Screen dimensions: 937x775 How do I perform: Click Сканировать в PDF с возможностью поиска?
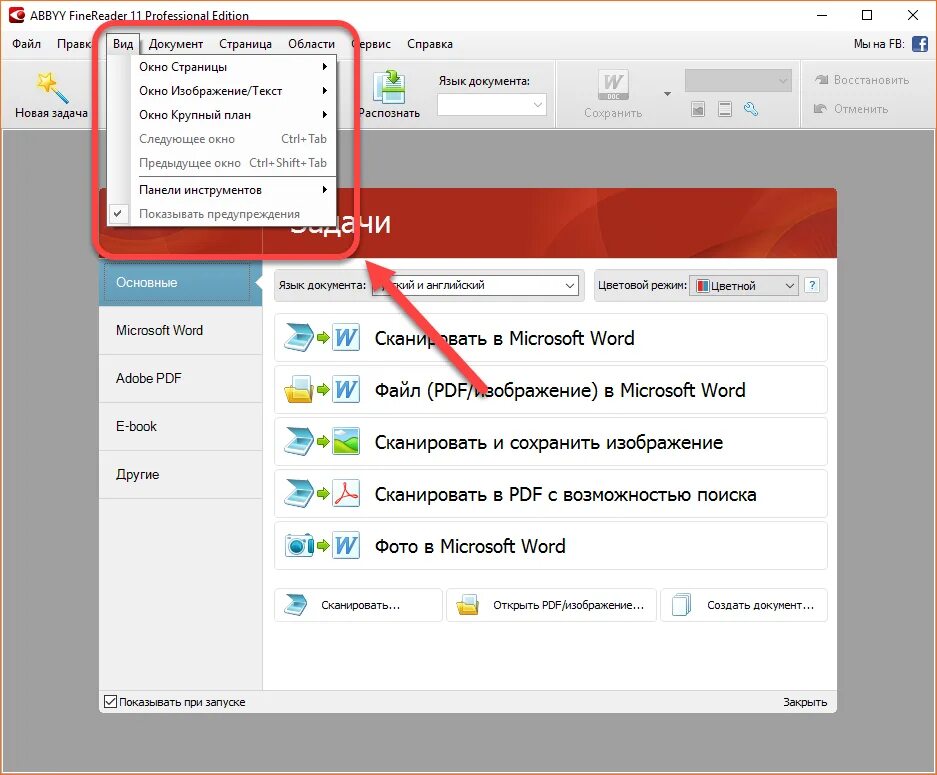[550, 494]
